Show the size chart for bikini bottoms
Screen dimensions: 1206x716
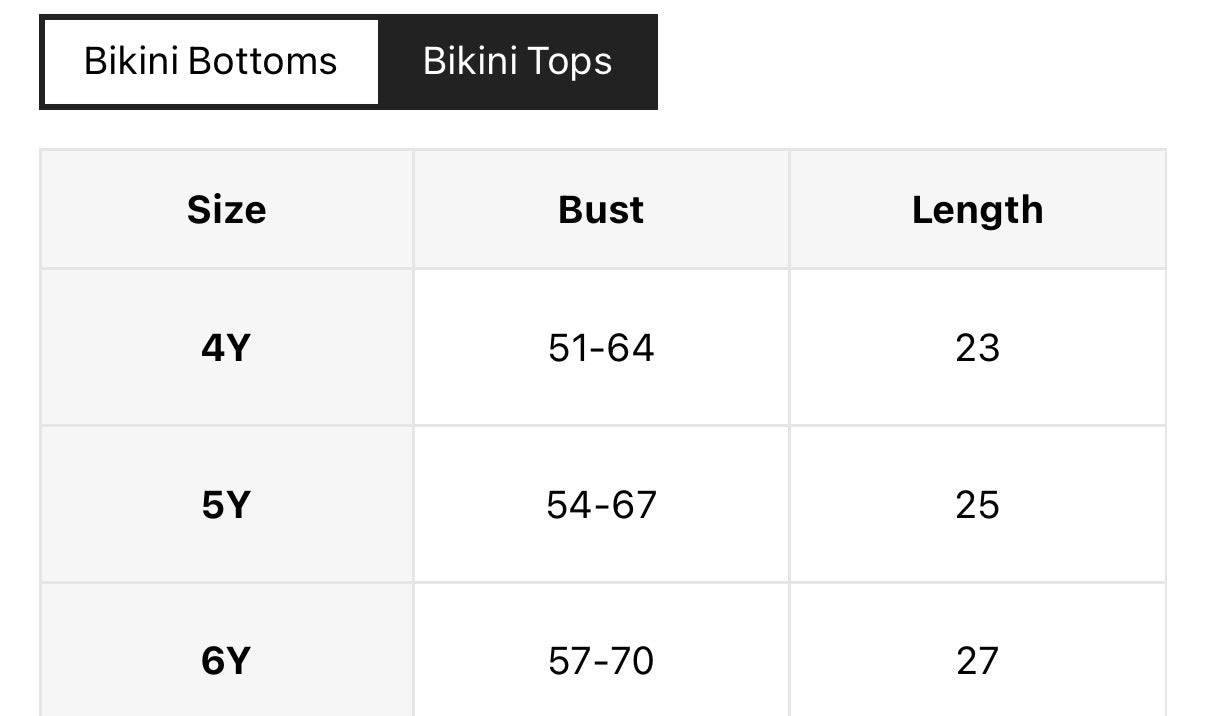[x=211, y=61]
